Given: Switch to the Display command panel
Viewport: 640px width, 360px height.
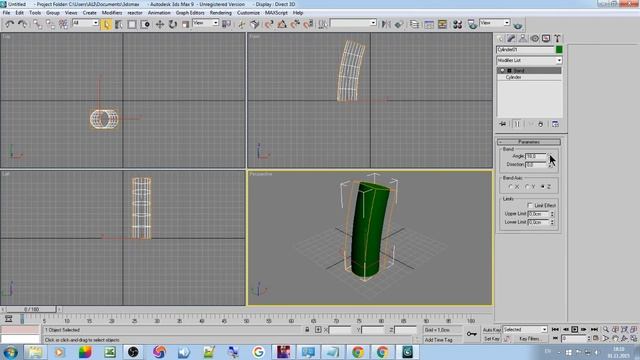Looking at the screenshot, I should 546,38.
